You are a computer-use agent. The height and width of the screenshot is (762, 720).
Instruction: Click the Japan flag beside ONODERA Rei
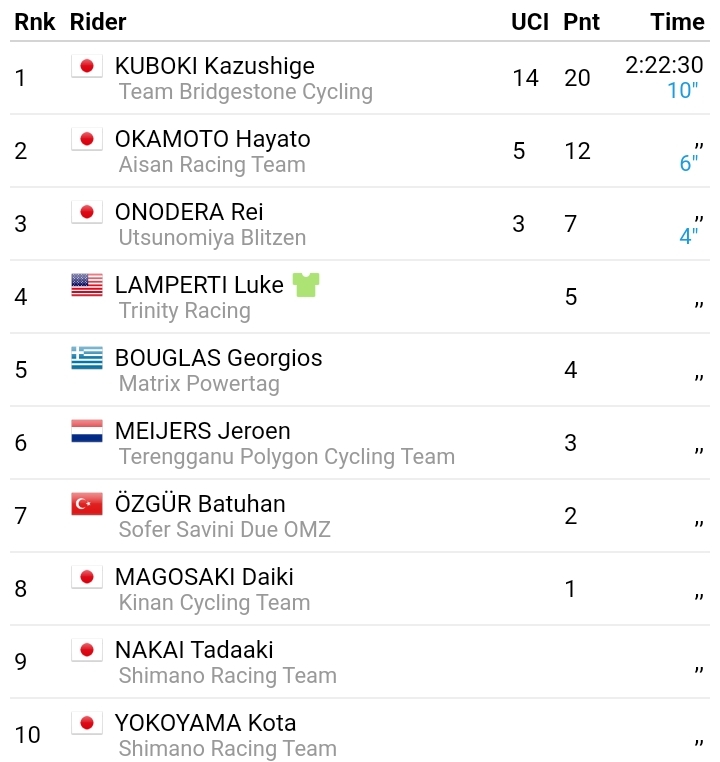(87, 212)
